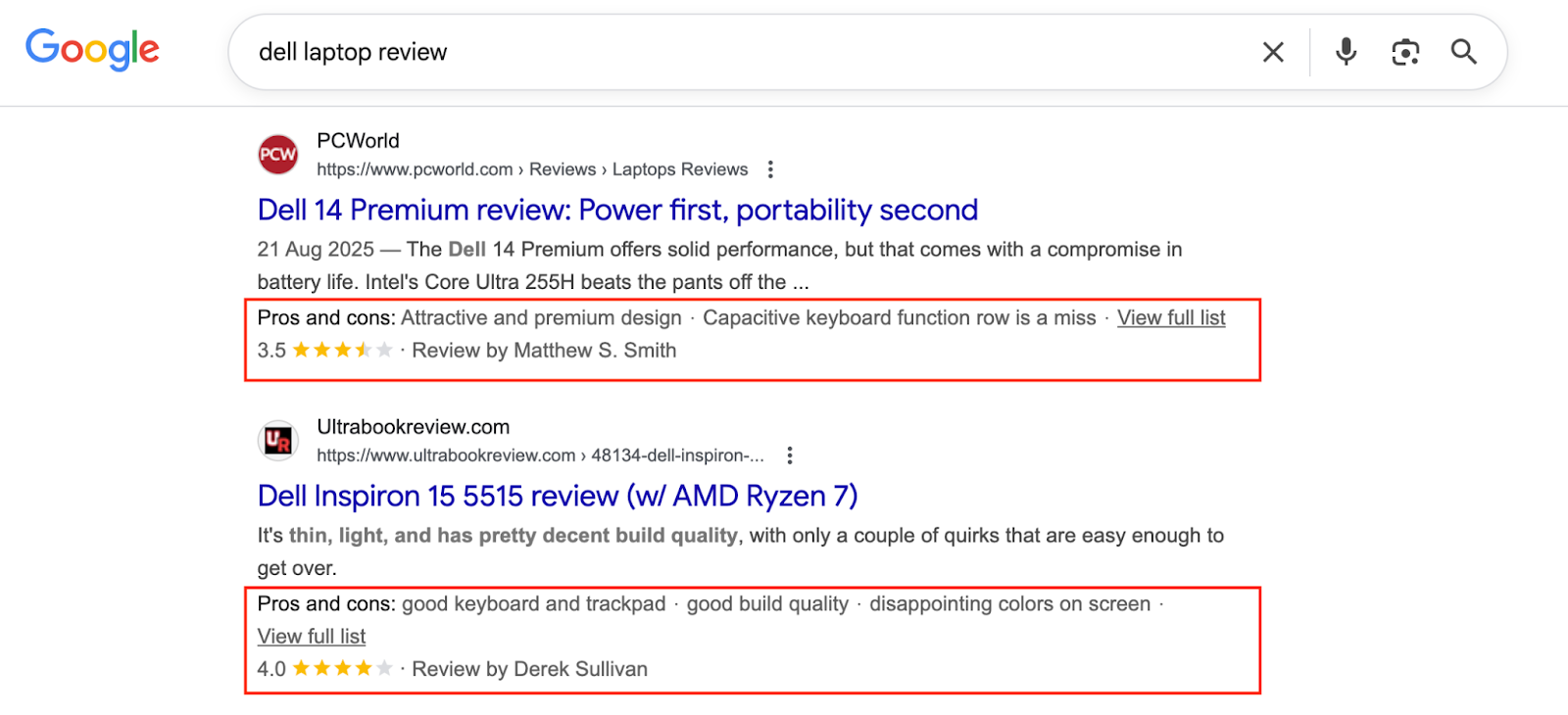Click the Ultrabookreview.com site favicon
This screenshot has width=1568, height=715.
277,440
